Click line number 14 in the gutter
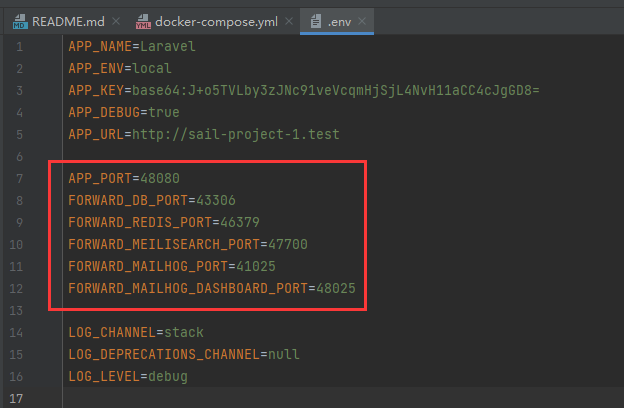Image resolution: width=624 pixels, height=408 pixels. coord(16,332)
